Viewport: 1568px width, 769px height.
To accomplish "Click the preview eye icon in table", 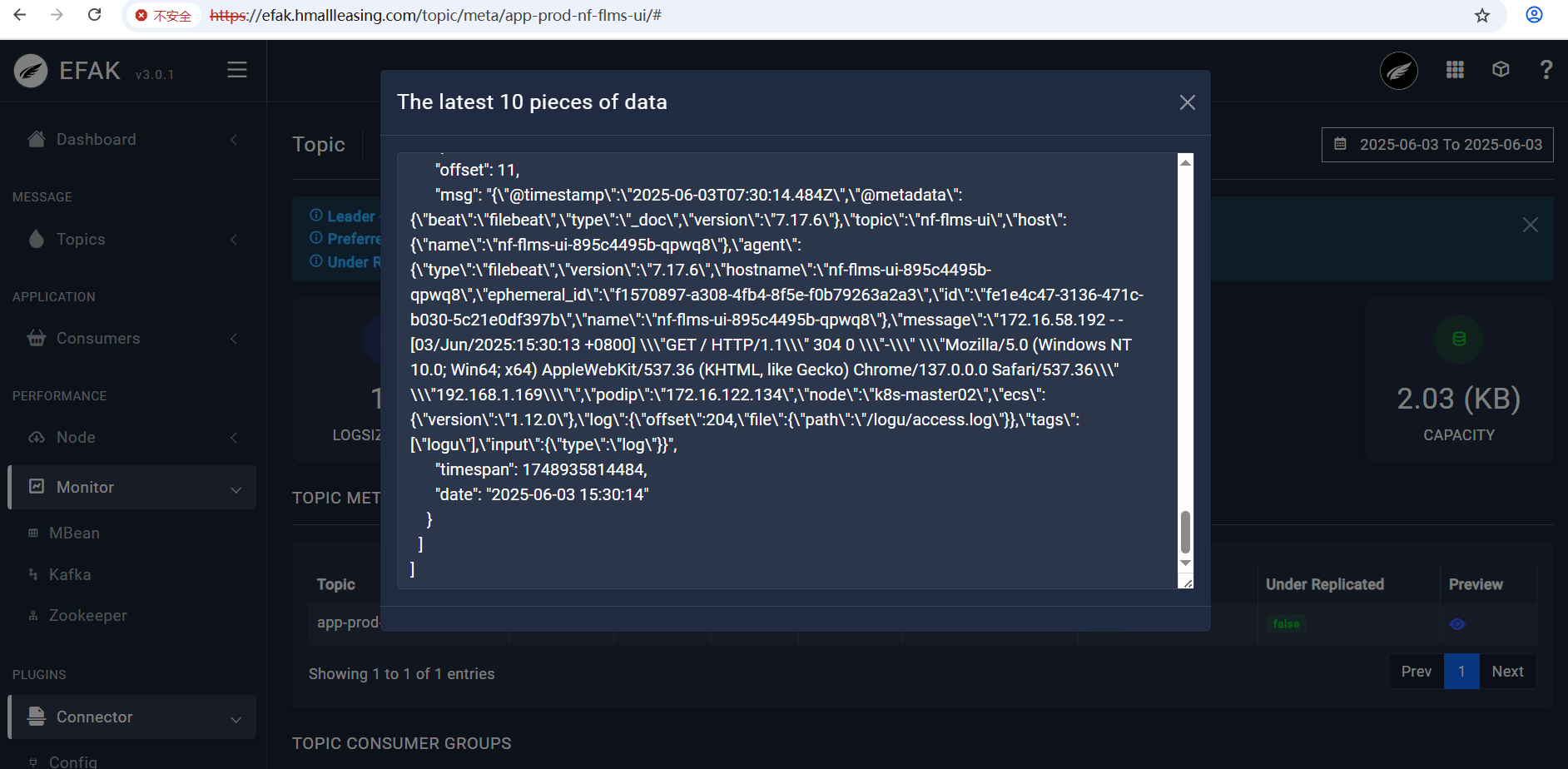I will [1457, 624].
